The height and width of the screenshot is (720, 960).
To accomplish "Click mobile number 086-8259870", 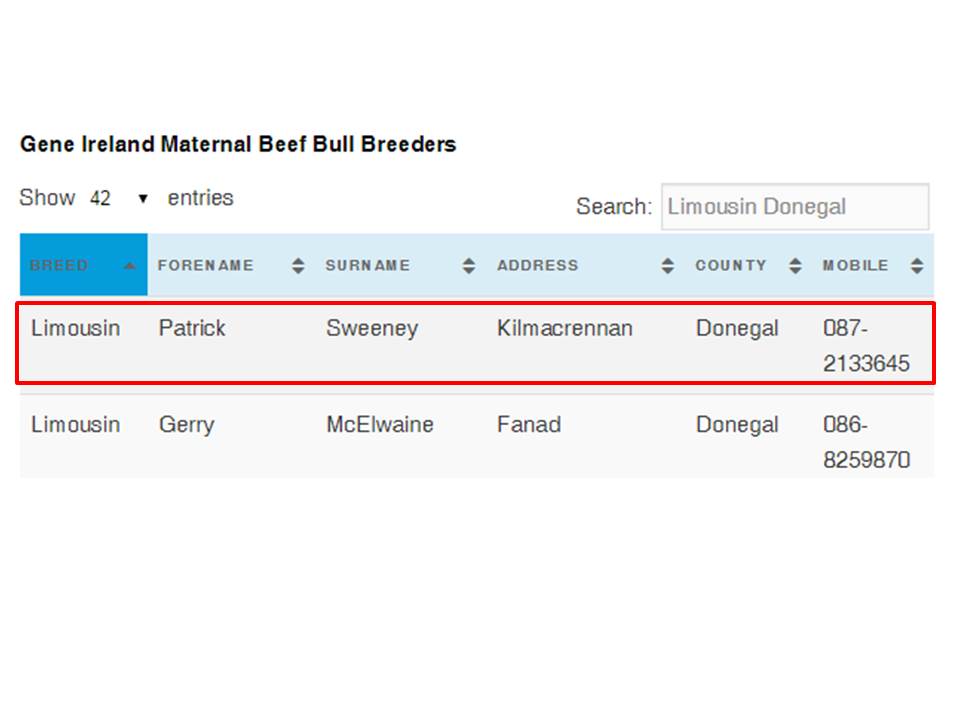I will point(866,442).
